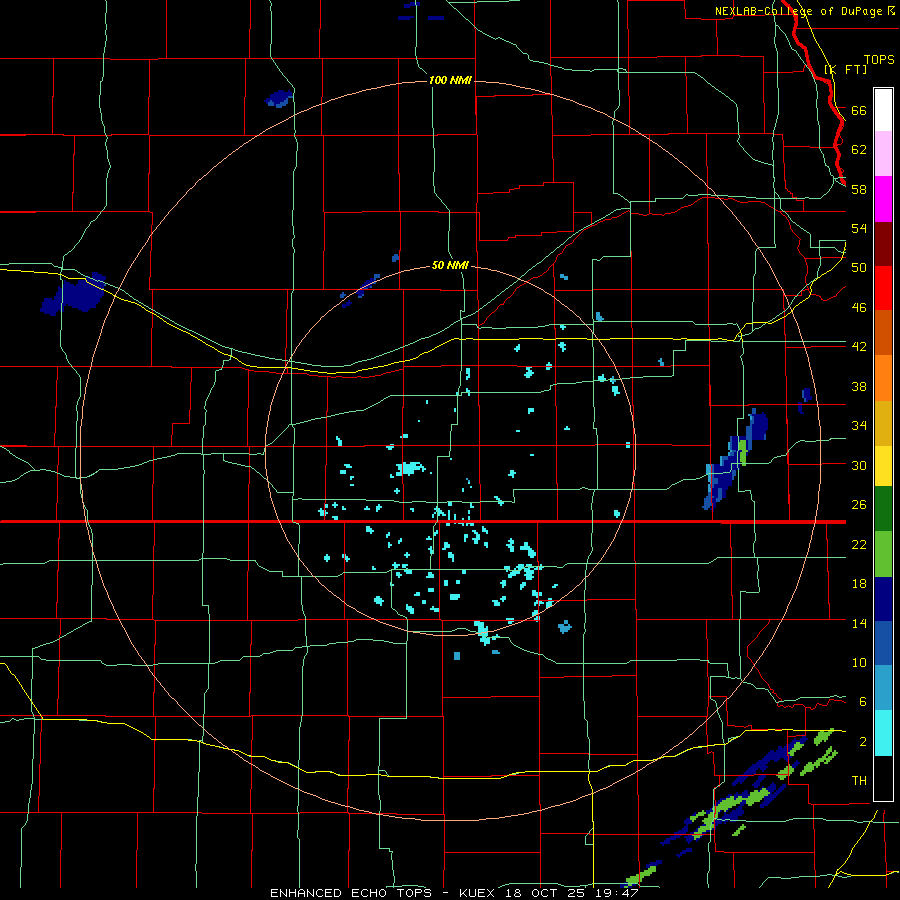Click the magenta legend swatch
Viewport: 900px width, 900px height.
[883, 199]
